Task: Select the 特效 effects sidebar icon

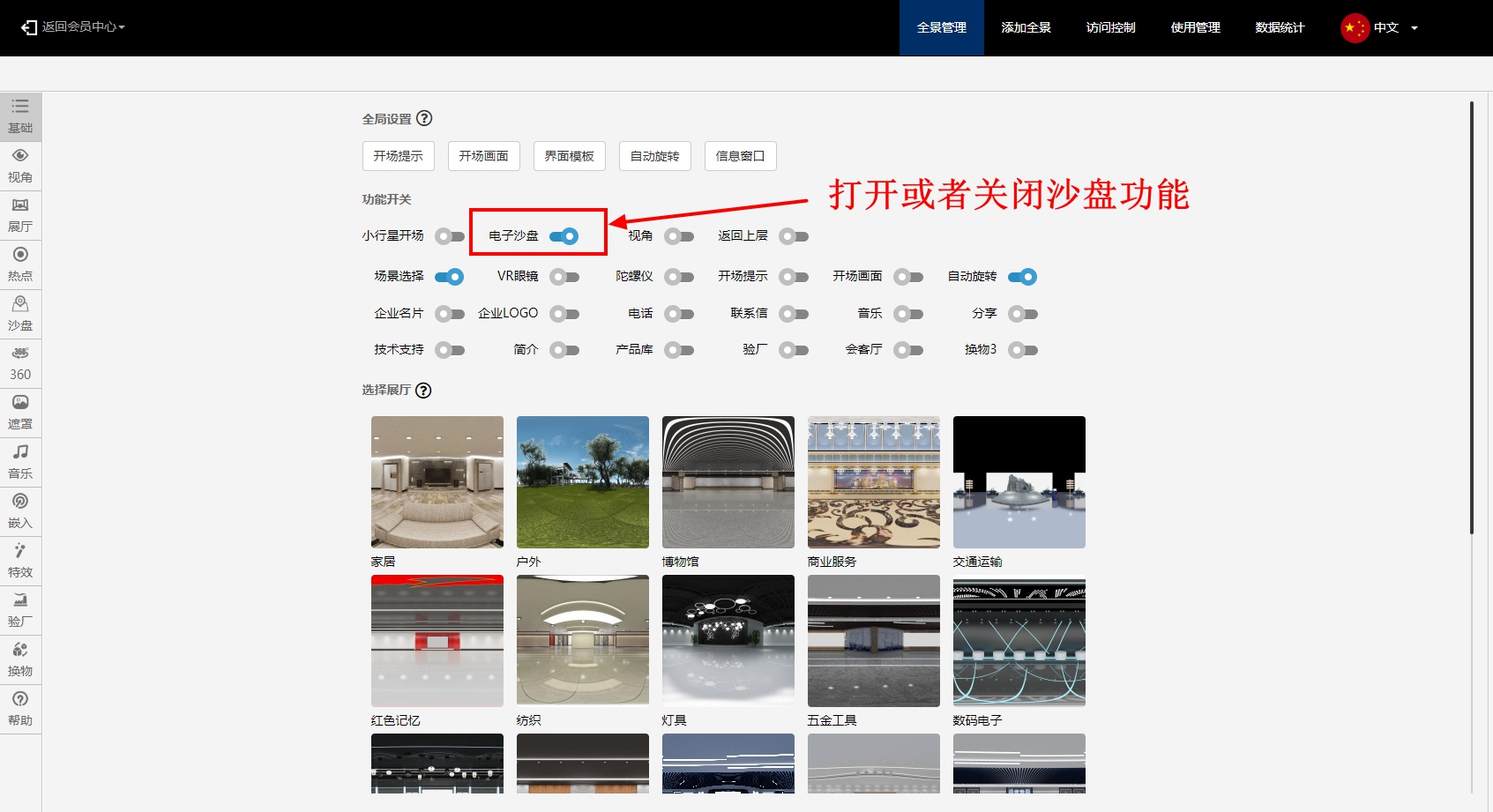Action: pyautogui.click(x=20, y=560)
